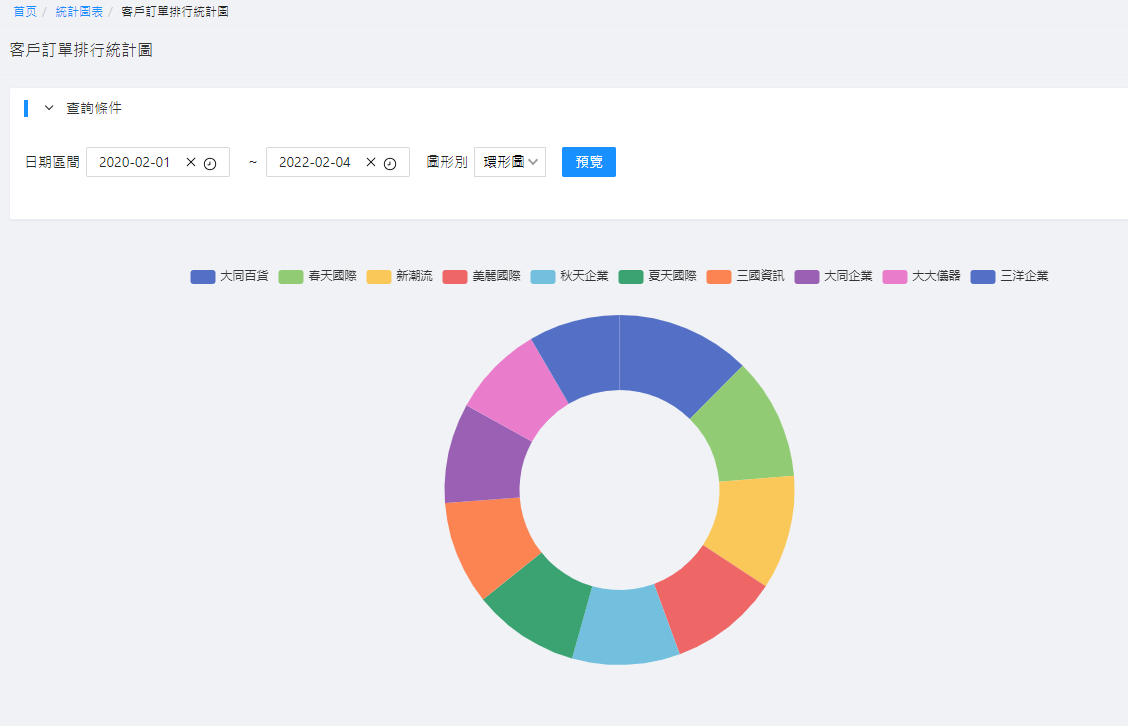Open 統計圖表 breadcrumb link
This screenshot has width=1128, height=726.
(79, 11)
